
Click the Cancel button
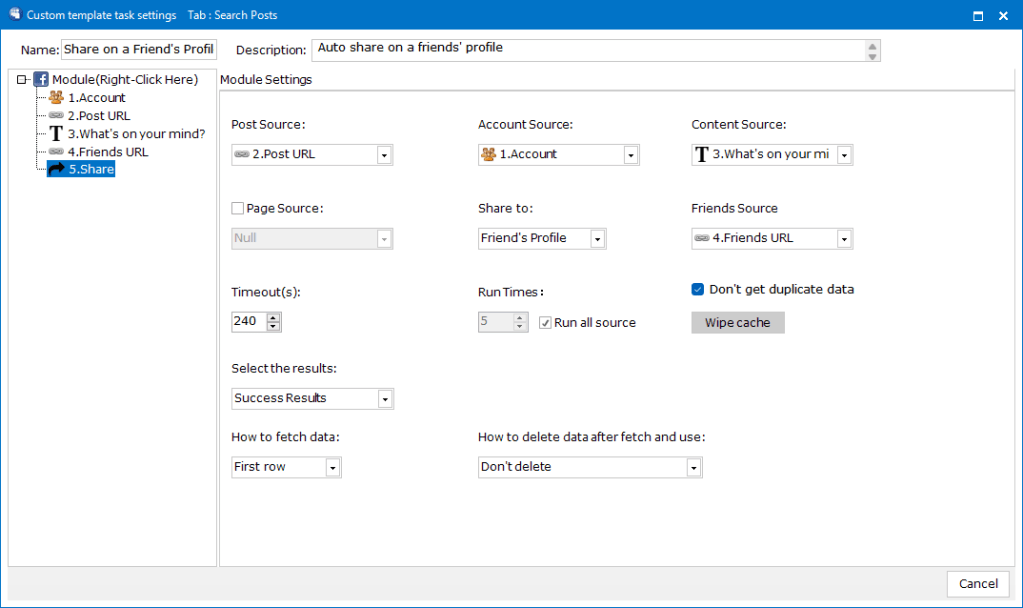(977, 584)
